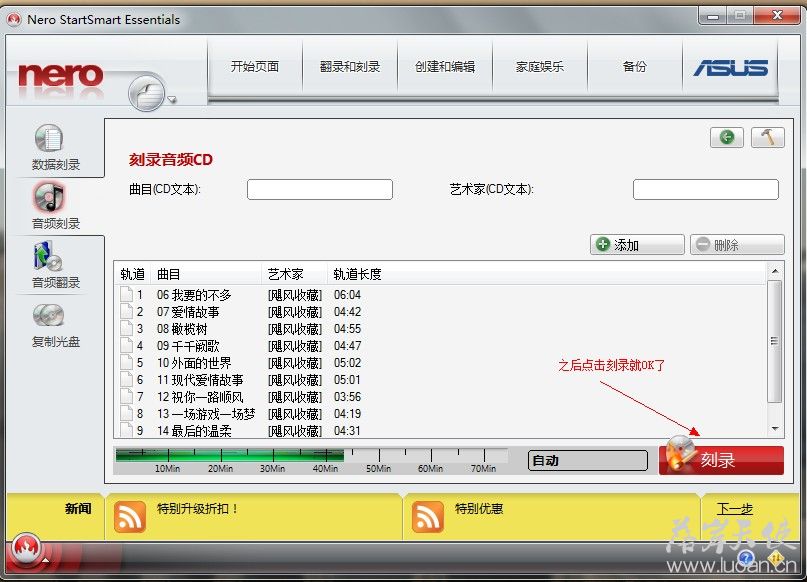This screenshot has height=582, width=807.
Task: Click the file icon of track 3
Action: point(126,328)
